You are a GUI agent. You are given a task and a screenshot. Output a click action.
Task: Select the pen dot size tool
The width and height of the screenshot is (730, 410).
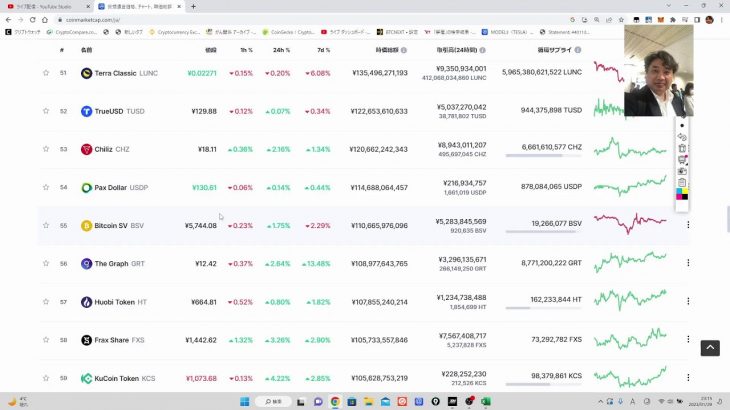click(x=682, y=126)
